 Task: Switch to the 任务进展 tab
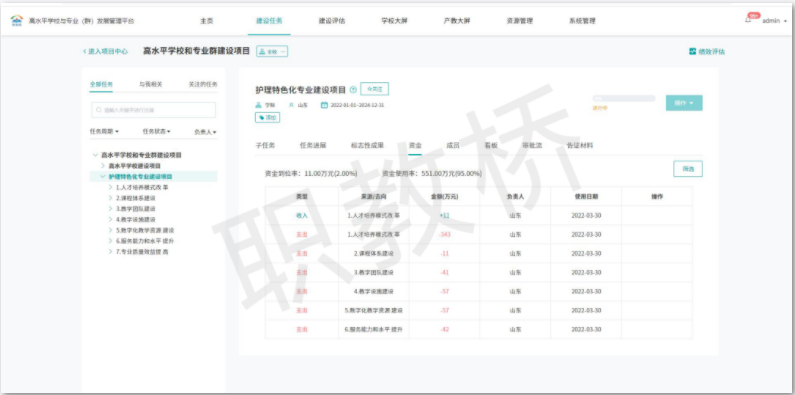click(x=313, y=145)
